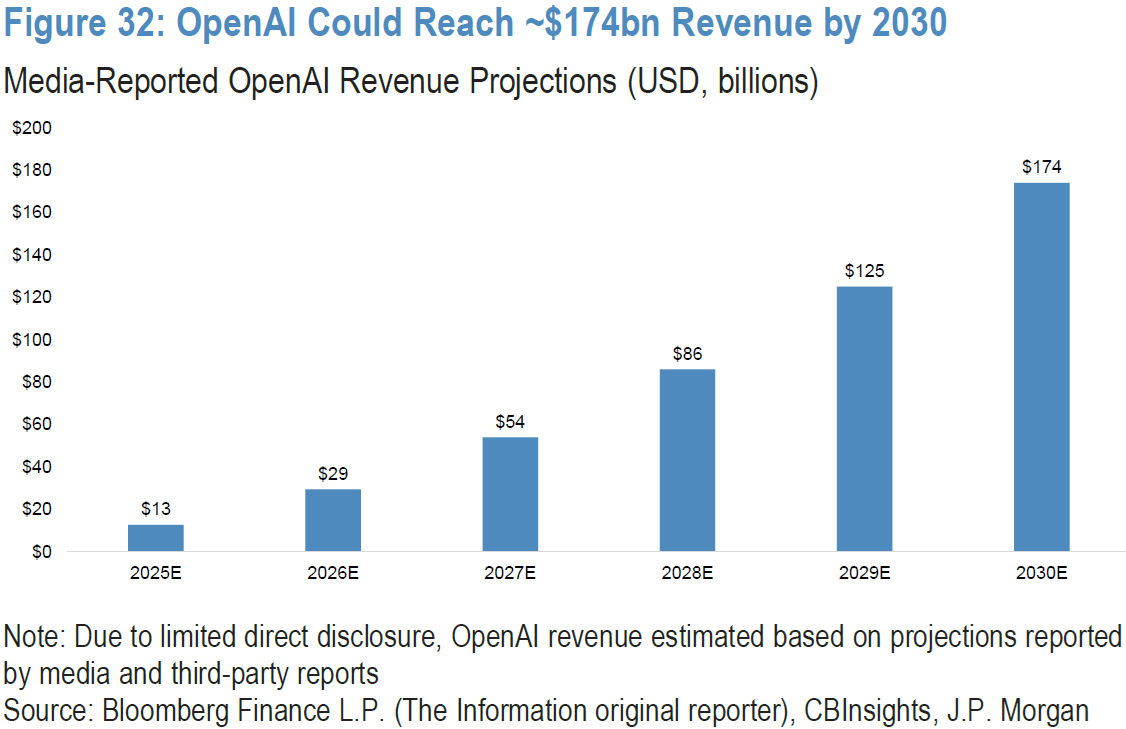
Task: Select the Source line mentioning Bloomberg Finance
Action: [546, 711]
